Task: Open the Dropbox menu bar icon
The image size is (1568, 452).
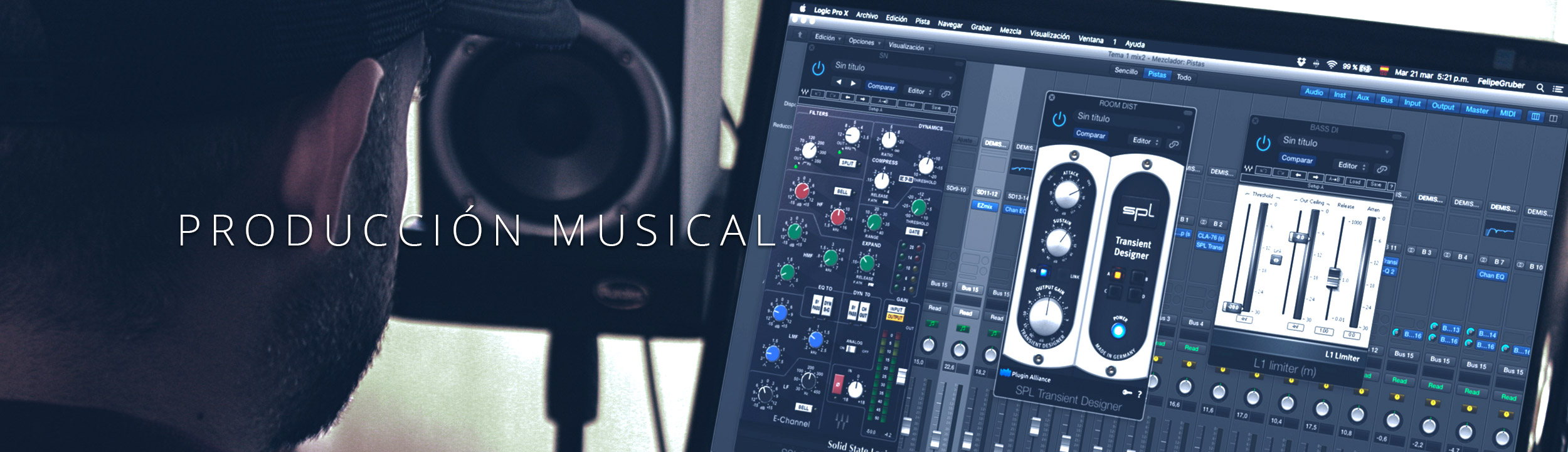Action: point(1301,62)
